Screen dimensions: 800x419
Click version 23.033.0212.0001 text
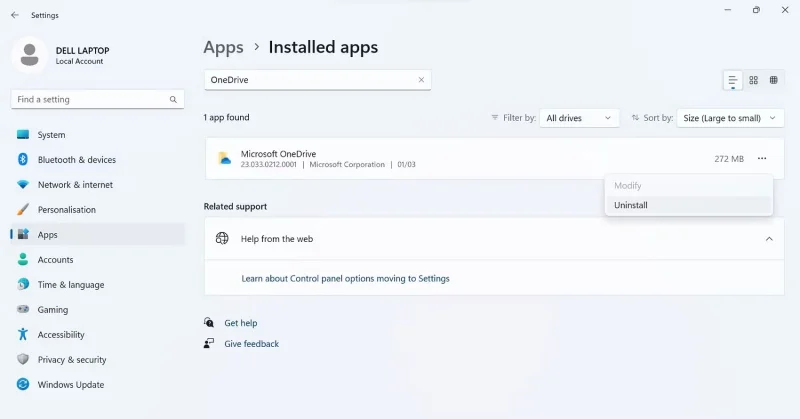(268, 164)
